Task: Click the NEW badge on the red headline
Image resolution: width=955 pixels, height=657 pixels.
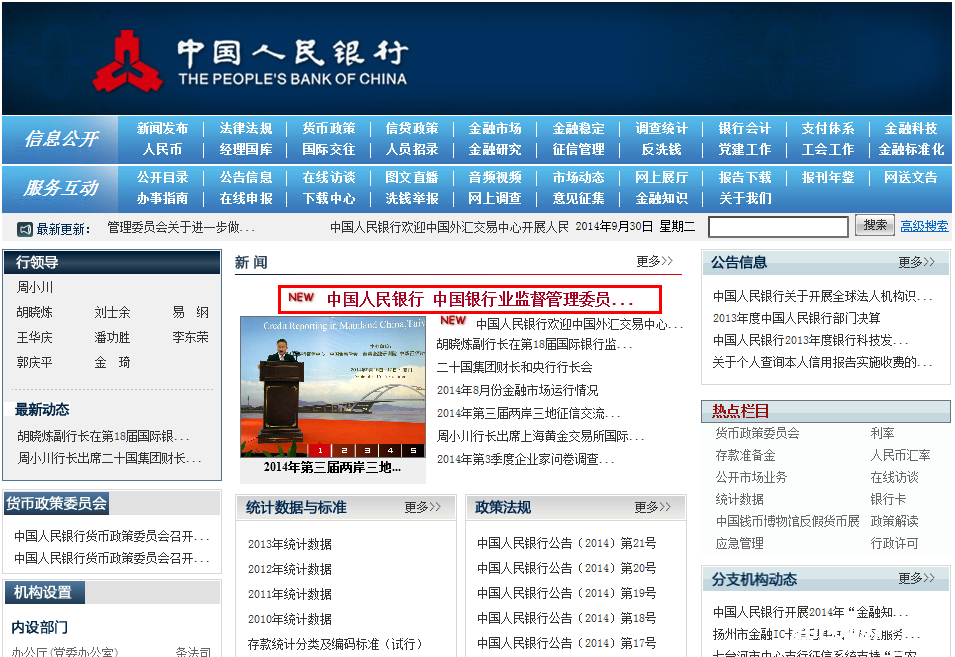Action: coord(301,297)
